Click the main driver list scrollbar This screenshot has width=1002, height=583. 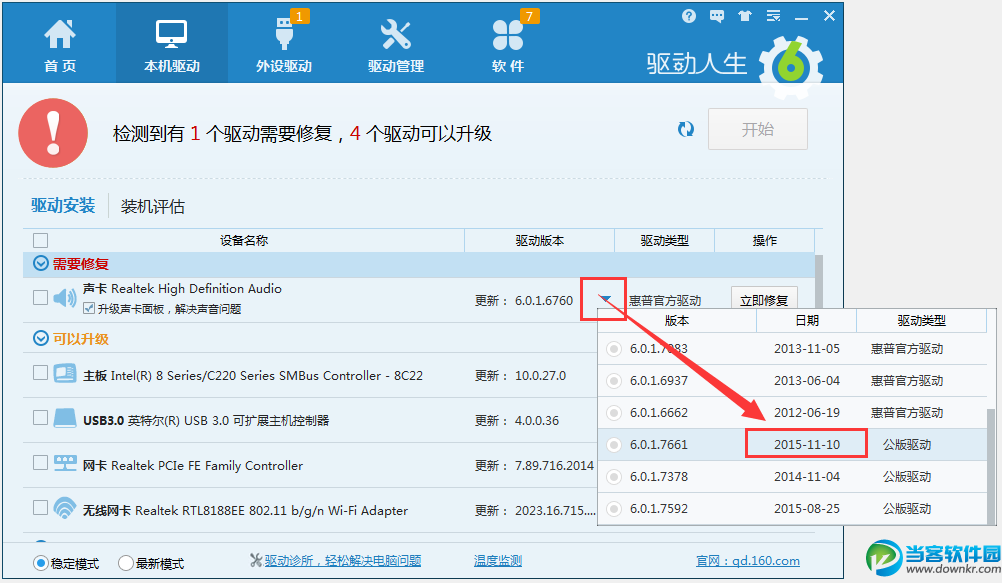tap(819, 281)
